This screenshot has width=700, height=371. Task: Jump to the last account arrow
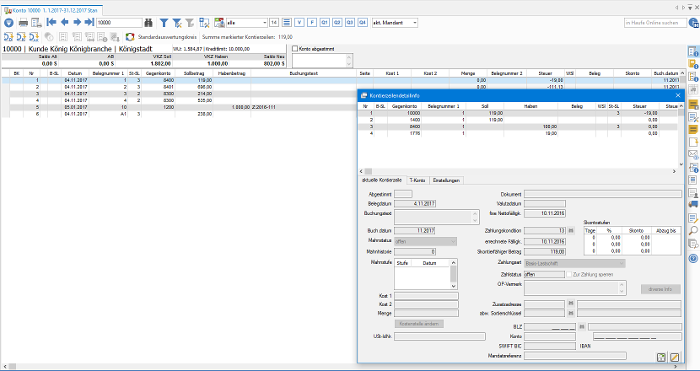(89, 22)
